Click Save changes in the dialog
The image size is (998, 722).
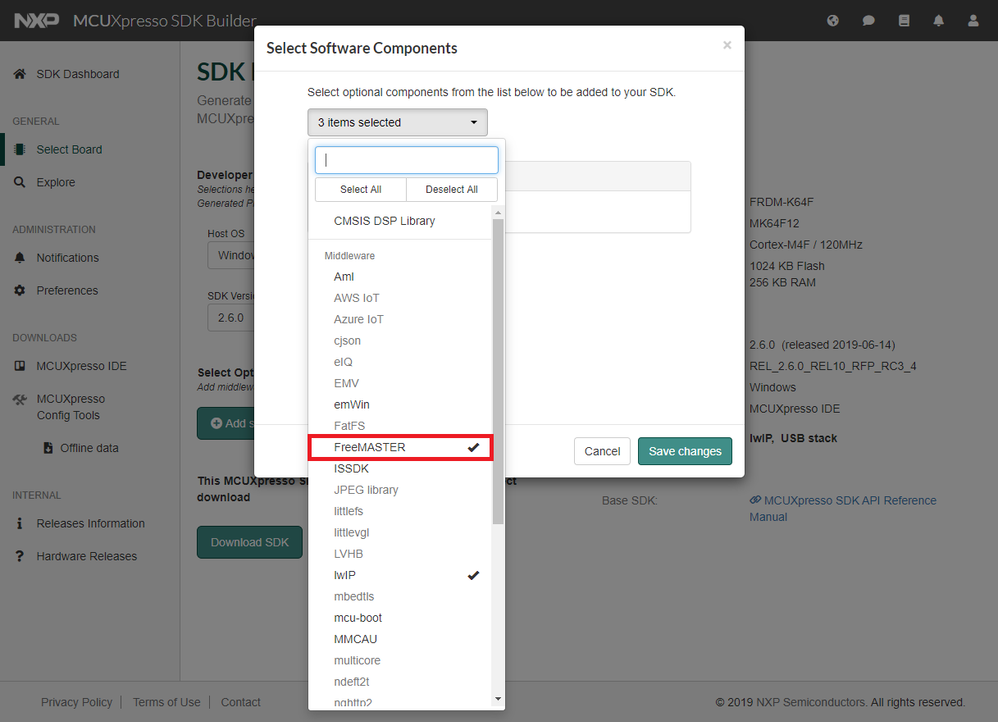click(685, 451)
